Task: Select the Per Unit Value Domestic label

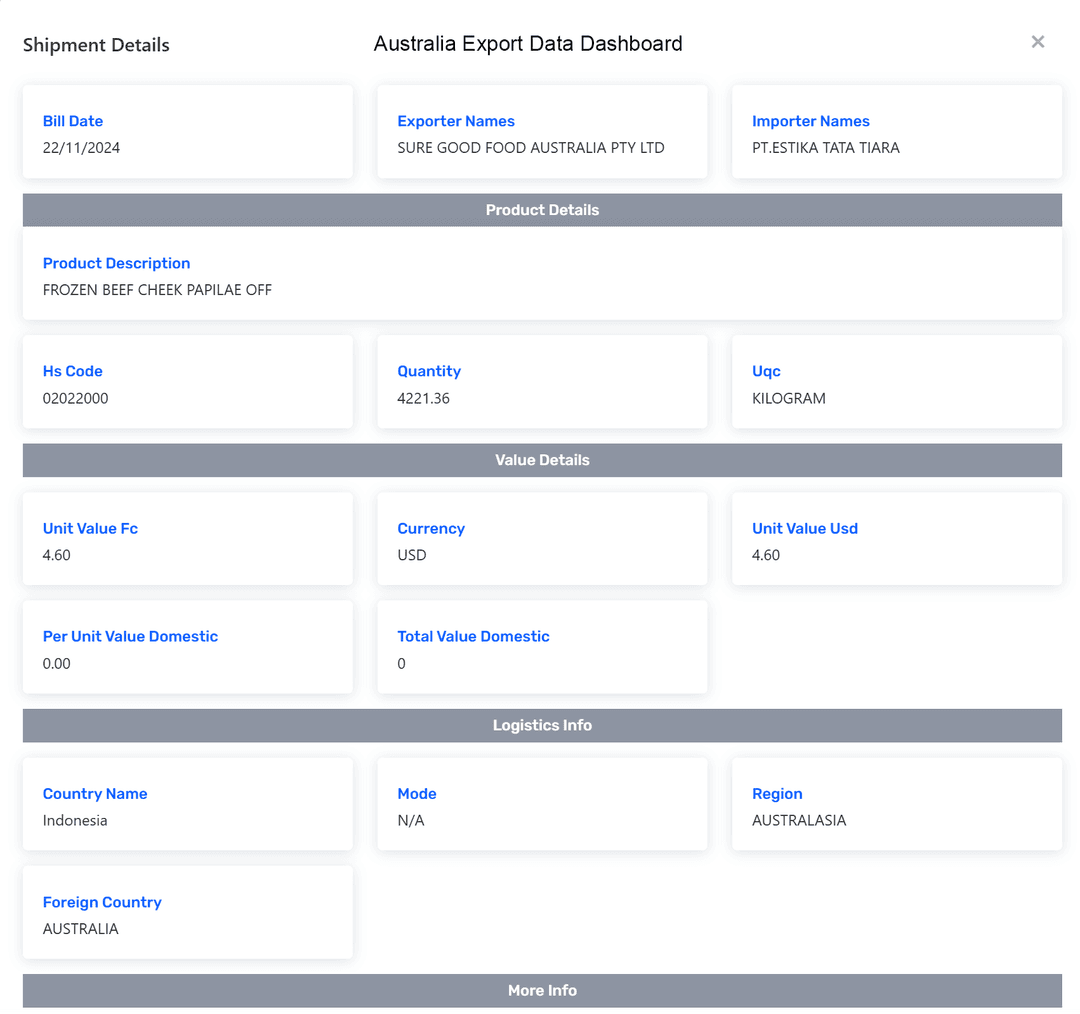Action: click(130, 637)
